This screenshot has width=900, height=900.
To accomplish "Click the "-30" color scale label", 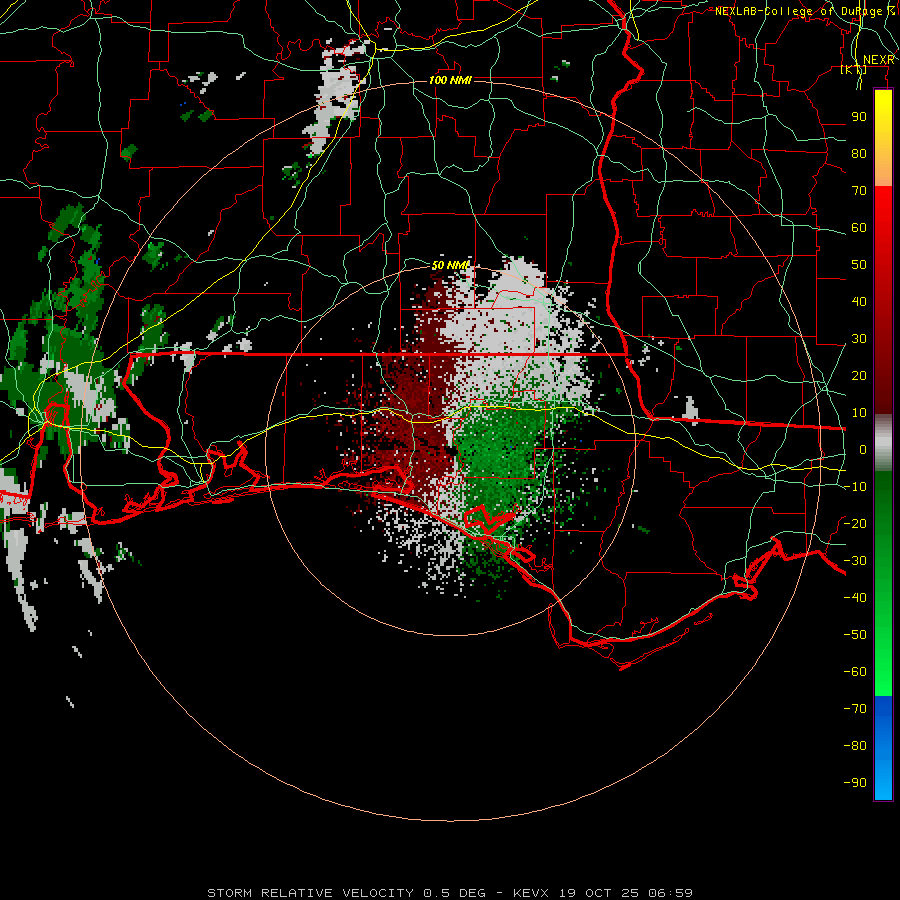I will [x=855, y=561].
